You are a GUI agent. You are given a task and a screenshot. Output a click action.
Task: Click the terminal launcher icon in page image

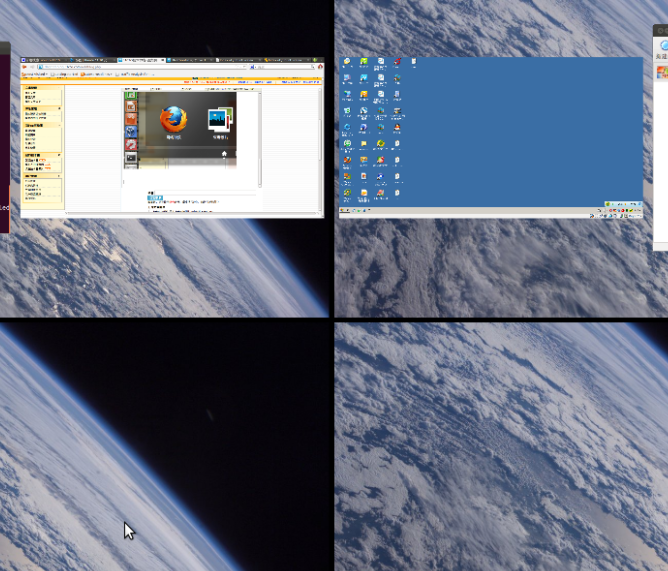[x=131, y=158]
